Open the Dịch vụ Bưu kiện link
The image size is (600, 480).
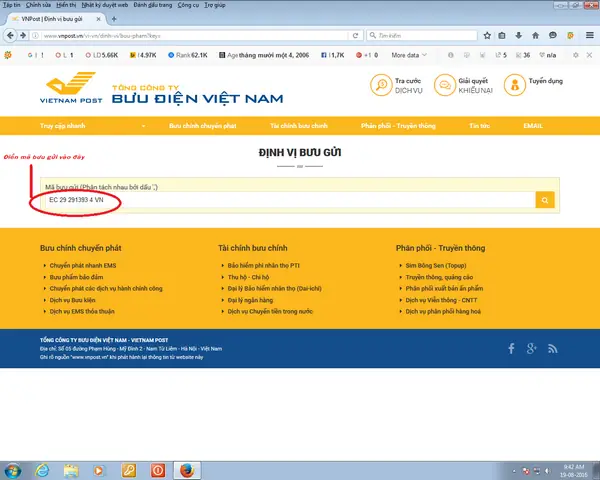[x=72, y=300]
